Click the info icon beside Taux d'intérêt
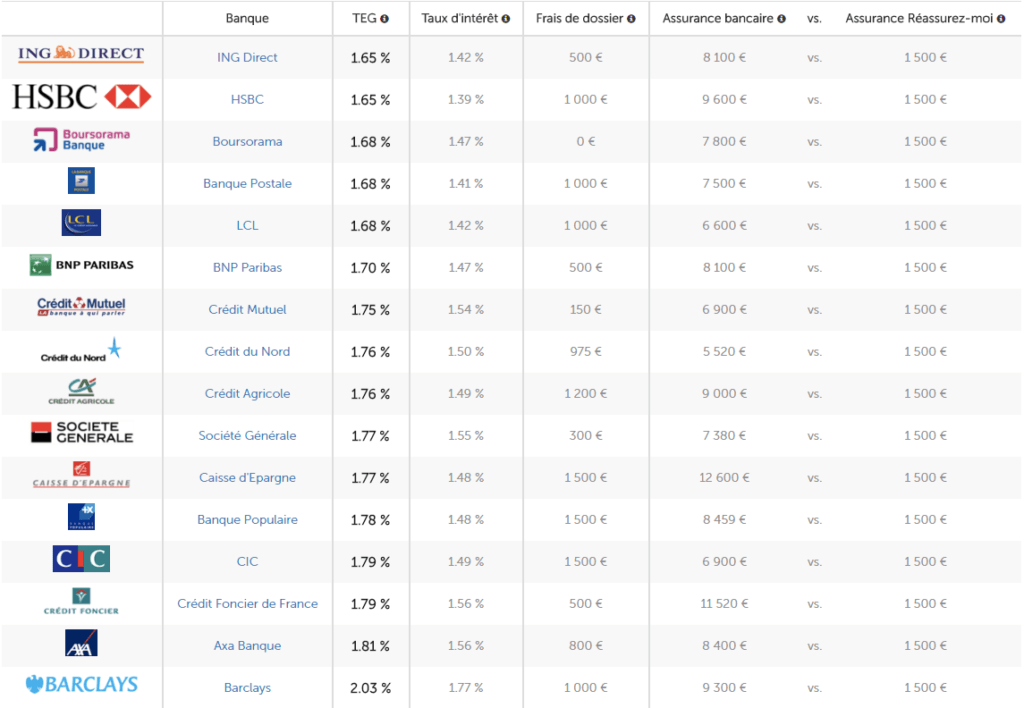The height and width of the screenshot is (708, 1024). tap(505, 19)
